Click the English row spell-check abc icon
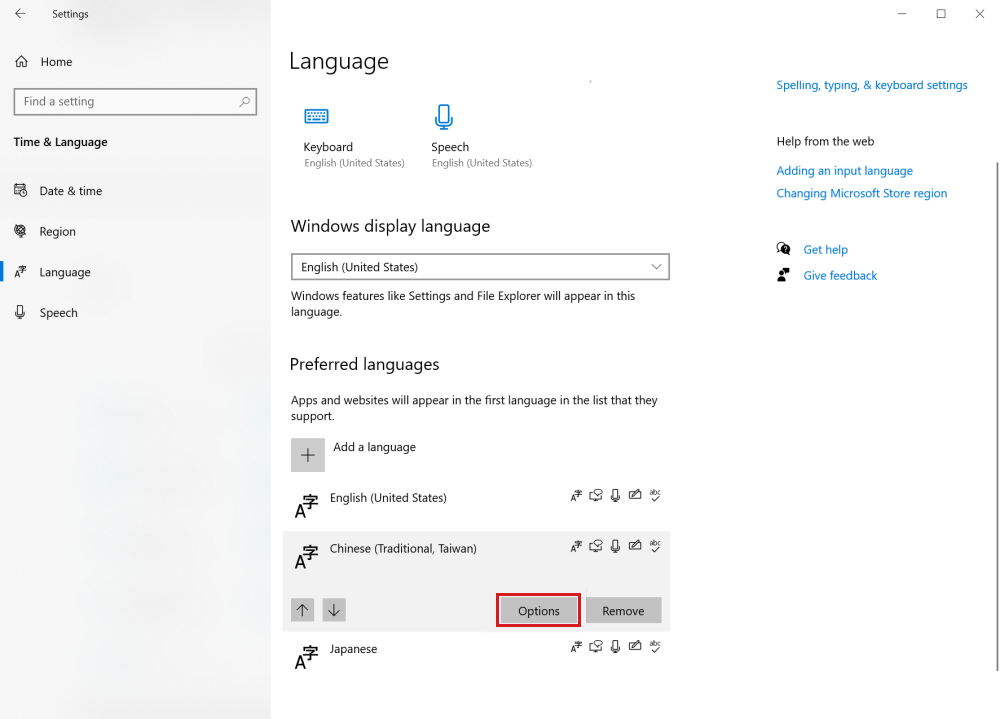 point(655,495)
